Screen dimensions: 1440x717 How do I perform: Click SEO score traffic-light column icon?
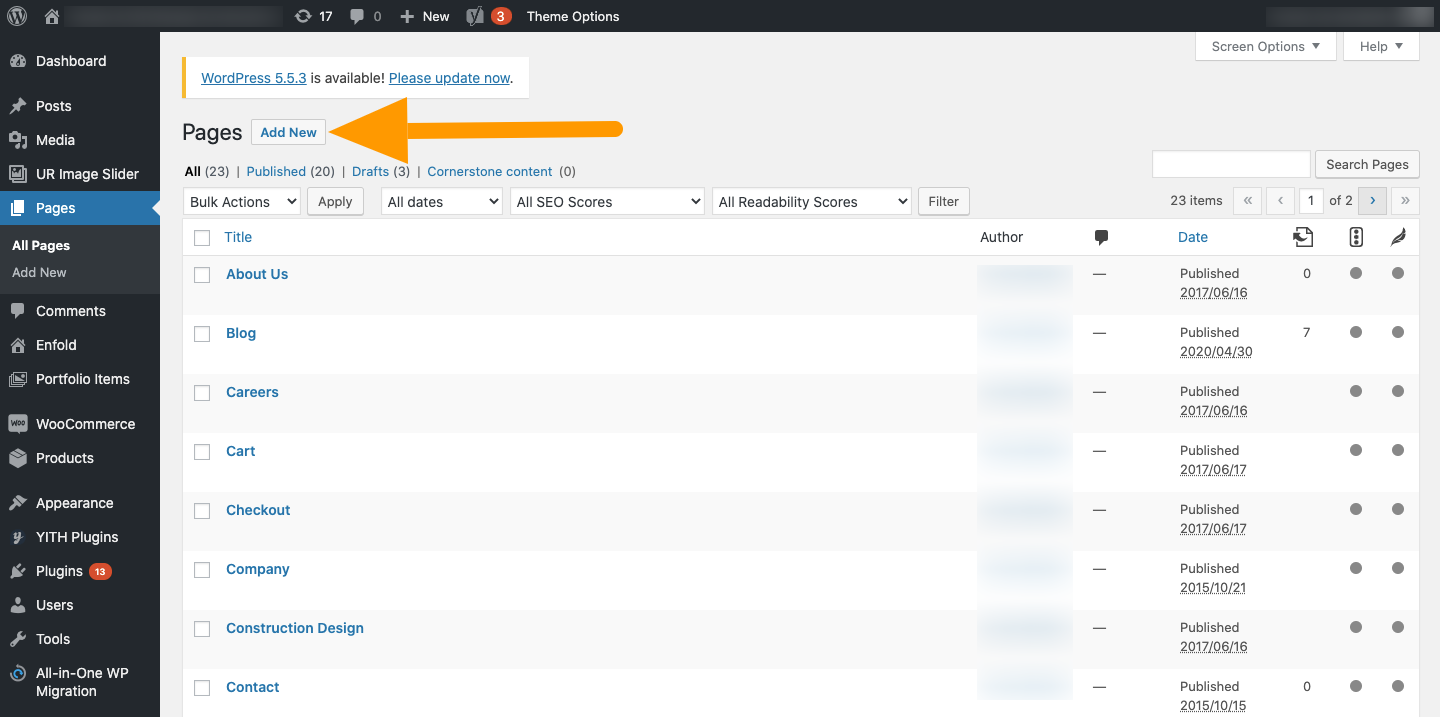(x=1356, y=237)
